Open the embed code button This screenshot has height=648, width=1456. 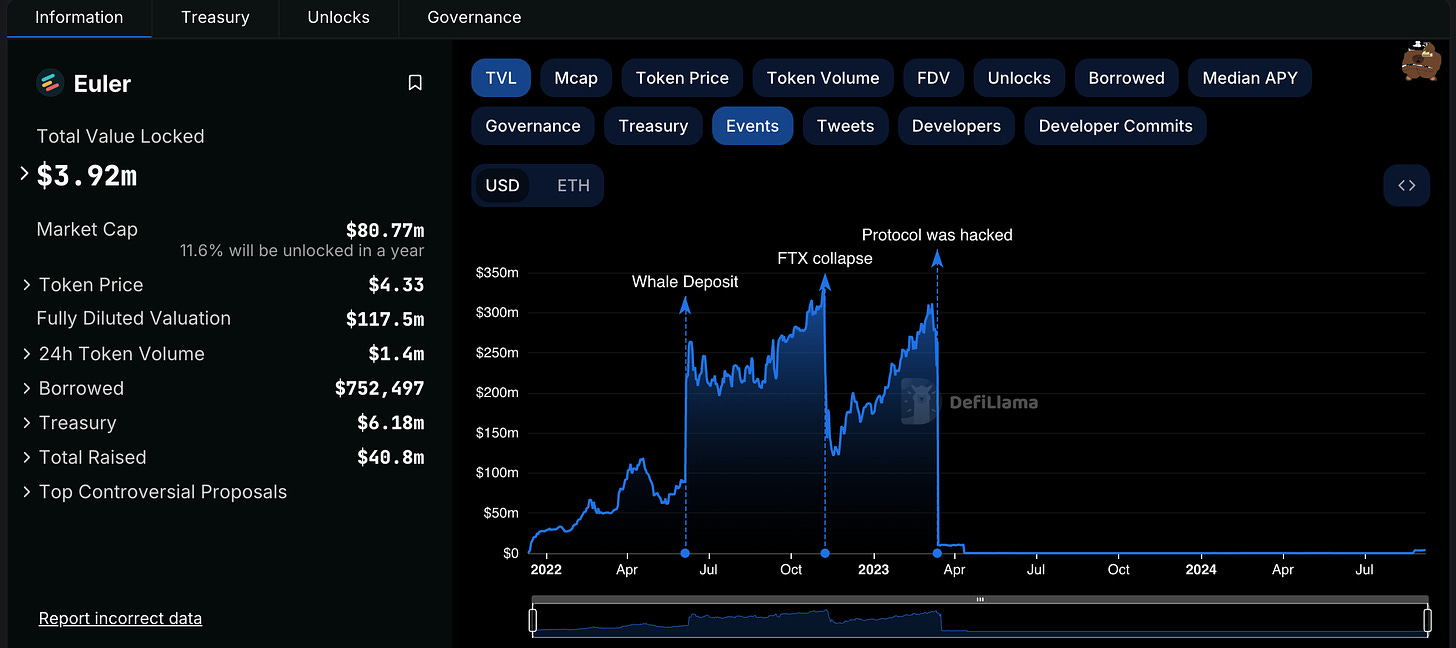coord(1406,185)
